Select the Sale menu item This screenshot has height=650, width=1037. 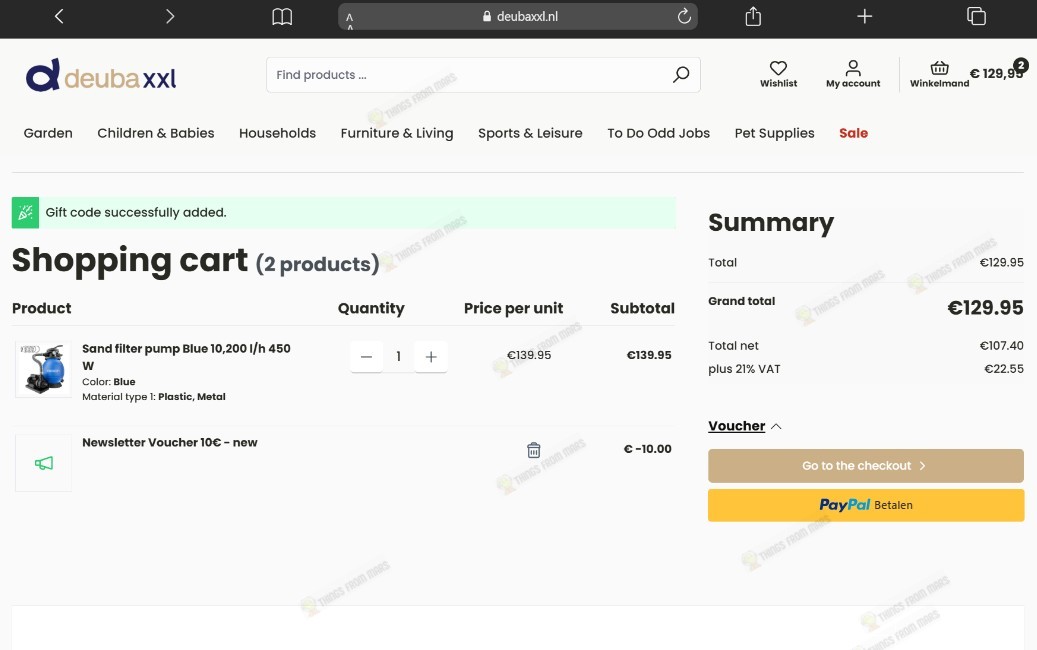[x=853, y=133]
